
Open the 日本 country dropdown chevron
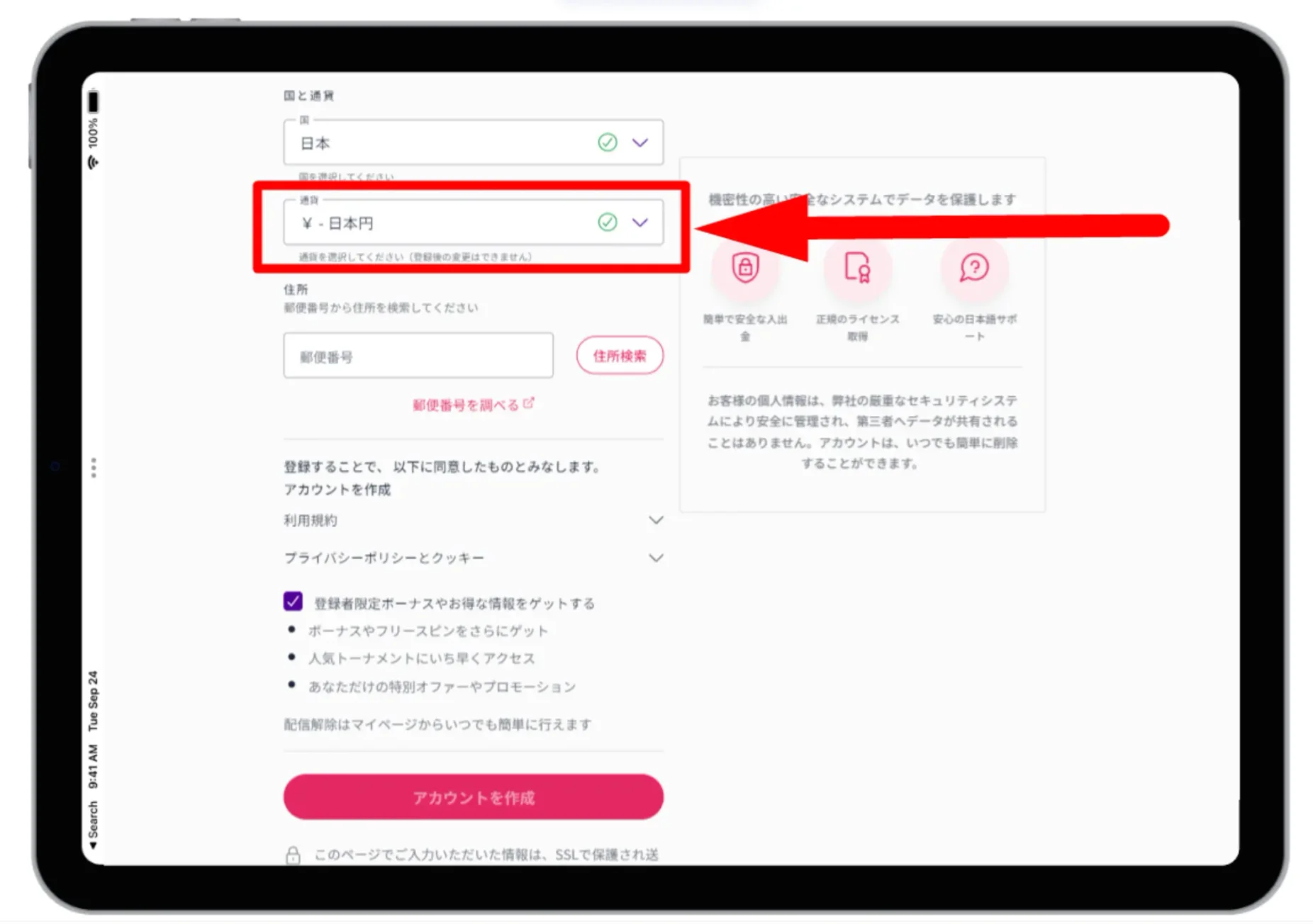(640, 142)
